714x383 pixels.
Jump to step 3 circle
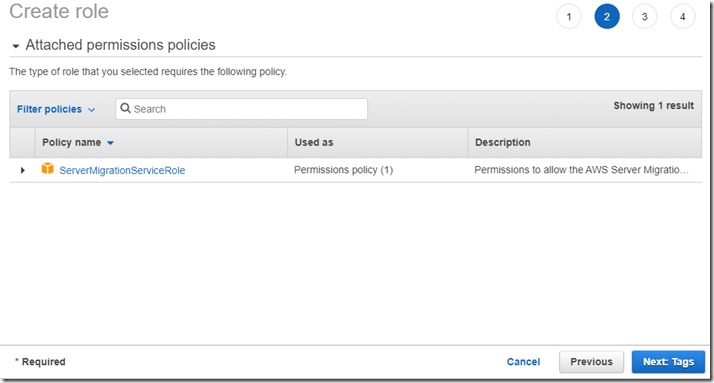[x=644, y=17]
